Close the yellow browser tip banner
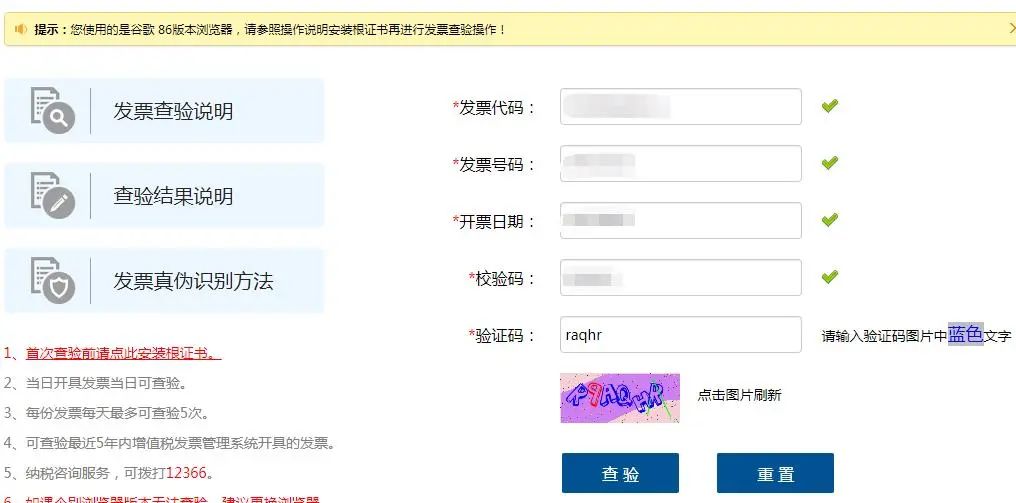The image size is (1016, 503). coord(1011,29)
